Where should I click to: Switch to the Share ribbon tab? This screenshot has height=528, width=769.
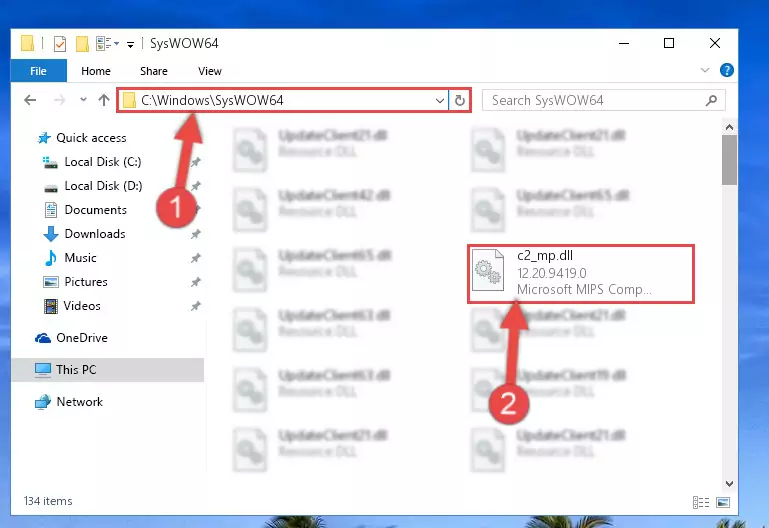[x=154, y=71]
